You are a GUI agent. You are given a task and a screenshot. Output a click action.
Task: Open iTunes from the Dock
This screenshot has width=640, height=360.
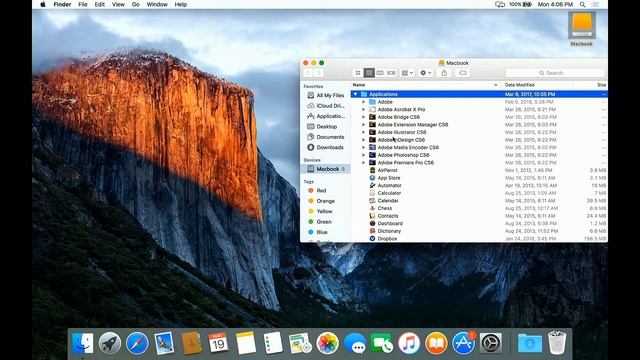[409, 342]
